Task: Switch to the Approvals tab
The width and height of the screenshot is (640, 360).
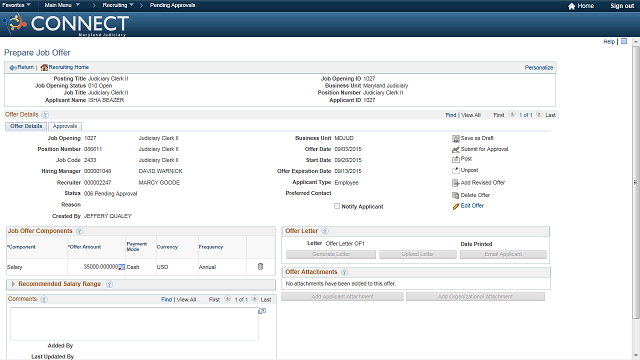Action: tap(65, 126)
